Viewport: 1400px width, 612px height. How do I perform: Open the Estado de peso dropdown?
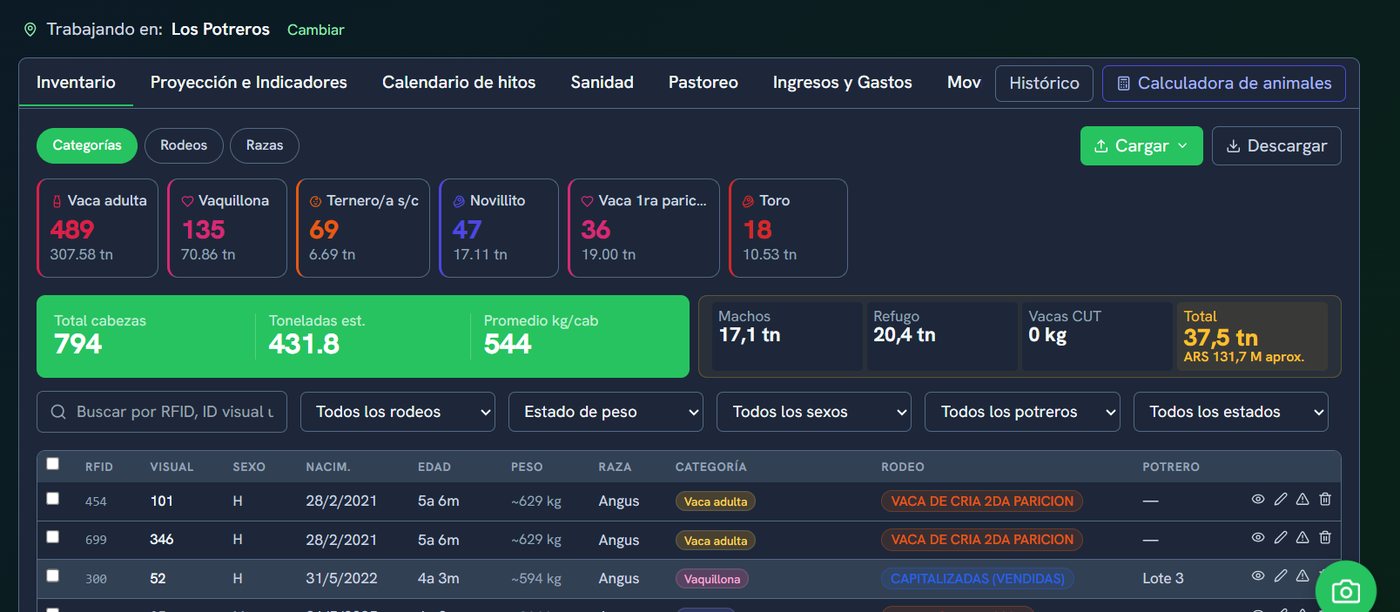[606, 412]
